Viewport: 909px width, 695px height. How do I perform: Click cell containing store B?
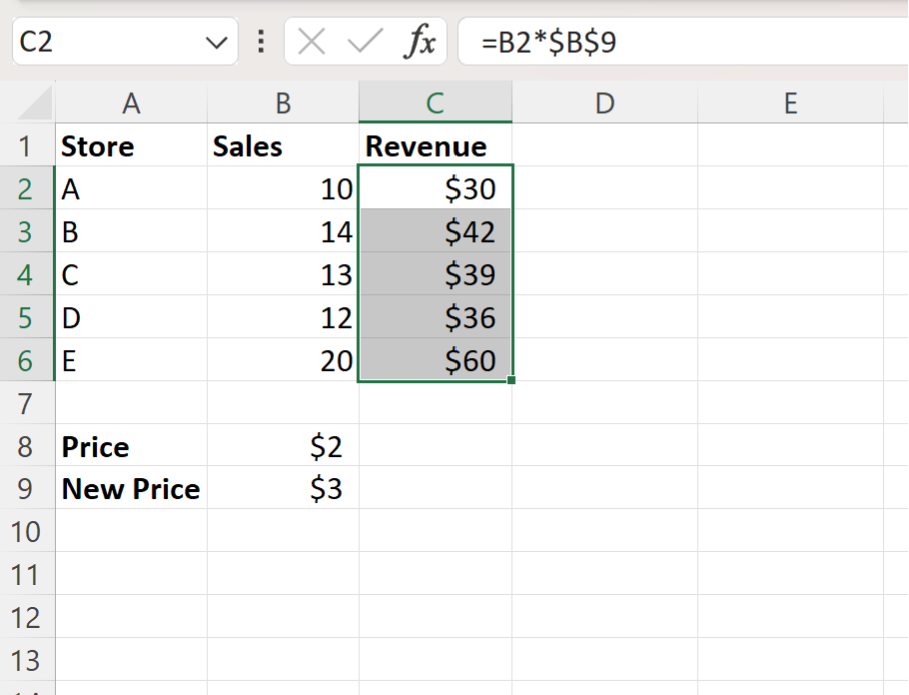pos(132,231)
